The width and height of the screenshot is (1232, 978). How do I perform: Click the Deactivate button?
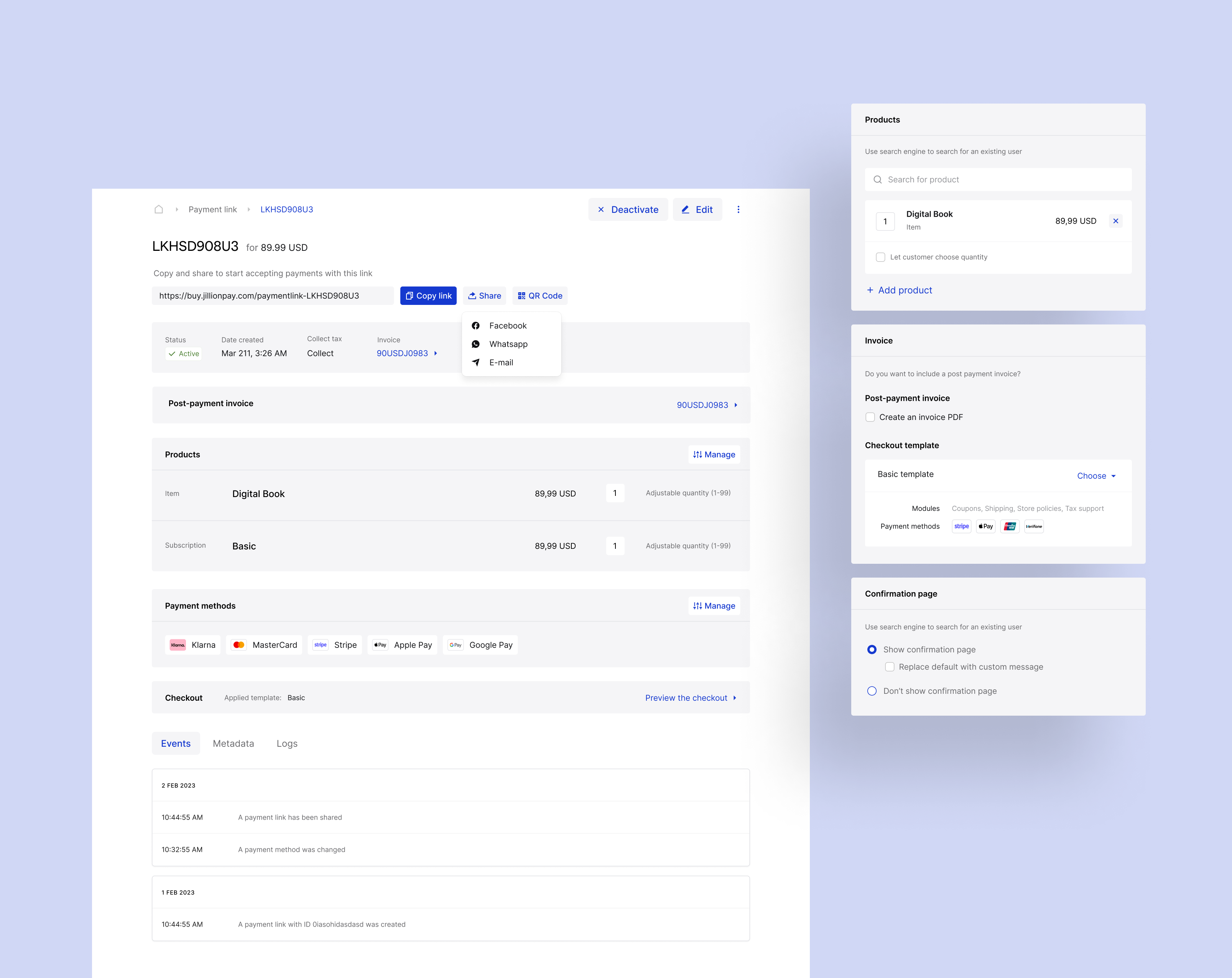627,209
